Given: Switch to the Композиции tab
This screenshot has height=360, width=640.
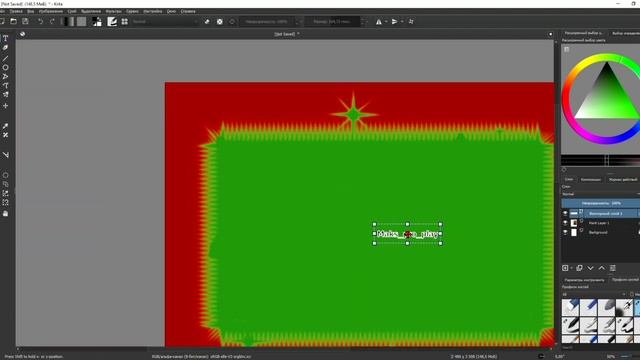Looking at the screenshot, I should 591,180.
